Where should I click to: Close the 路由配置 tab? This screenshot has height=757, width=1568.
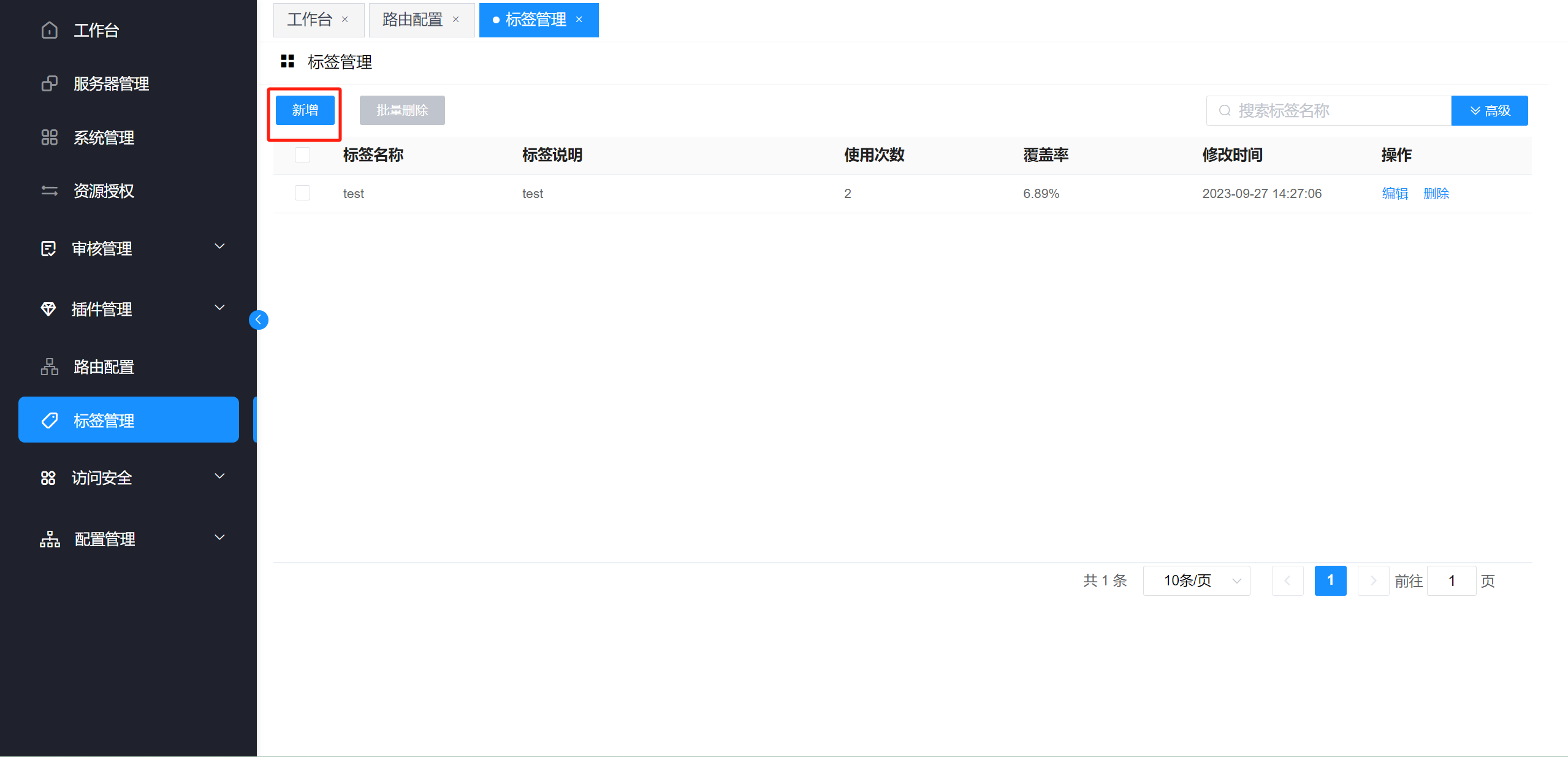pyautogui.click(x=456, y=20)
